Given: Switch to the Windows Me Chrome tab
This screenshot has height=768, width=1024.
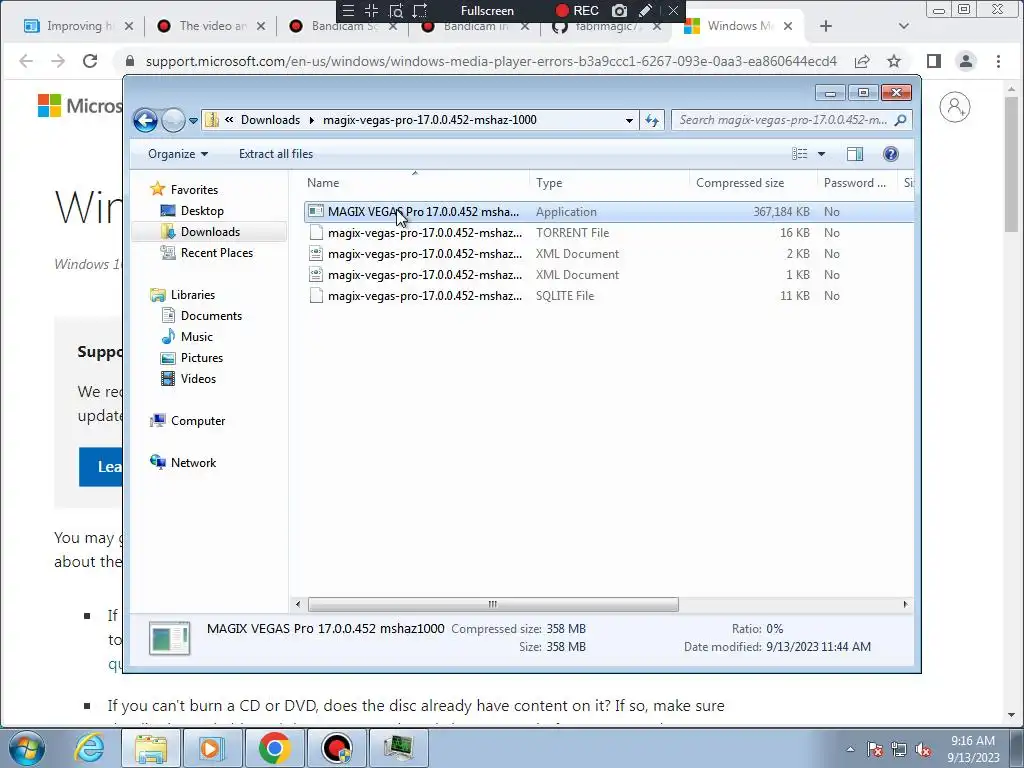Looking at the screenshot, I should [740, 26].
